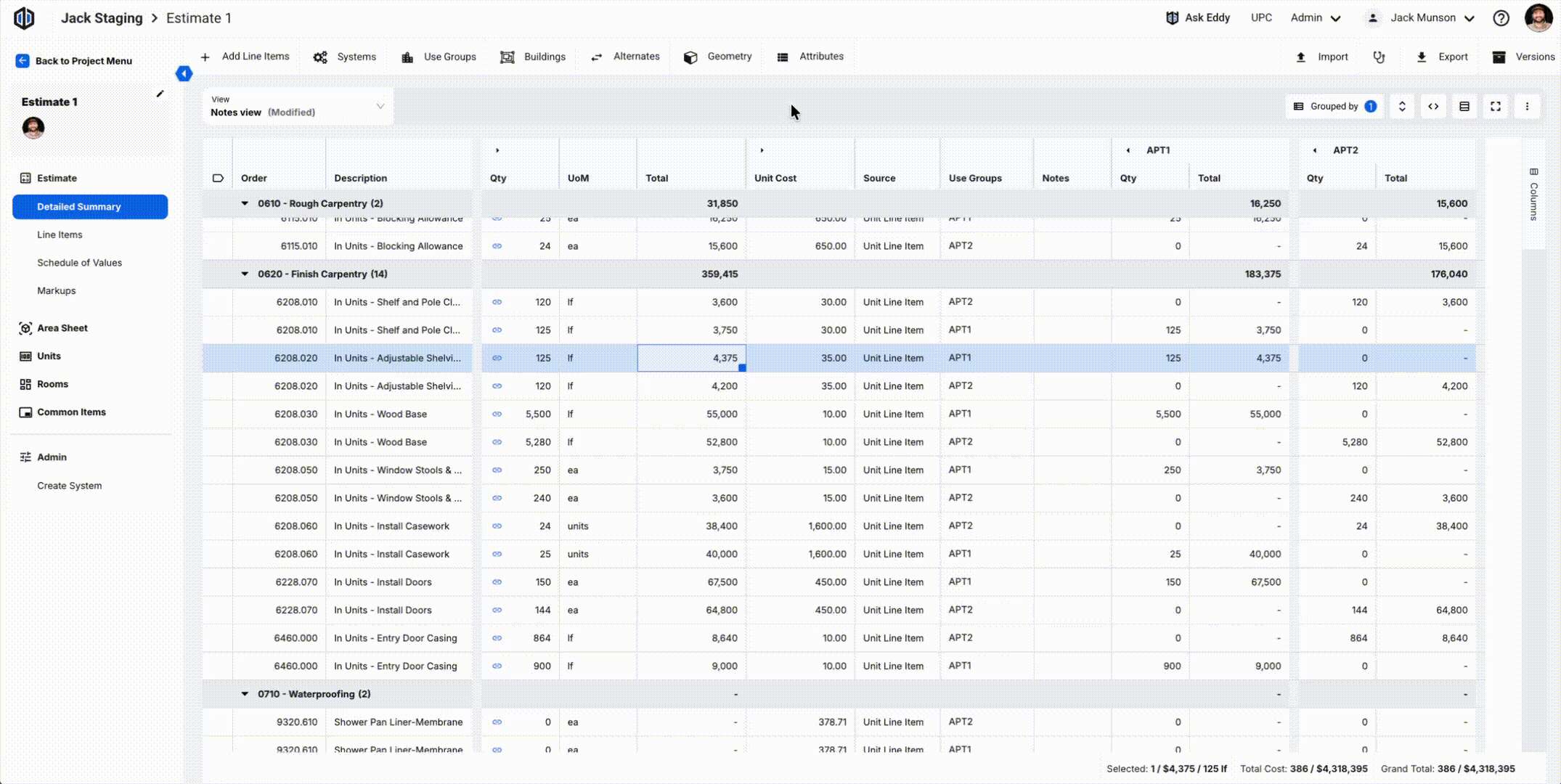Open the Admin dropdown in top bar
The image size is (1561, 784).
(1315, 18)
